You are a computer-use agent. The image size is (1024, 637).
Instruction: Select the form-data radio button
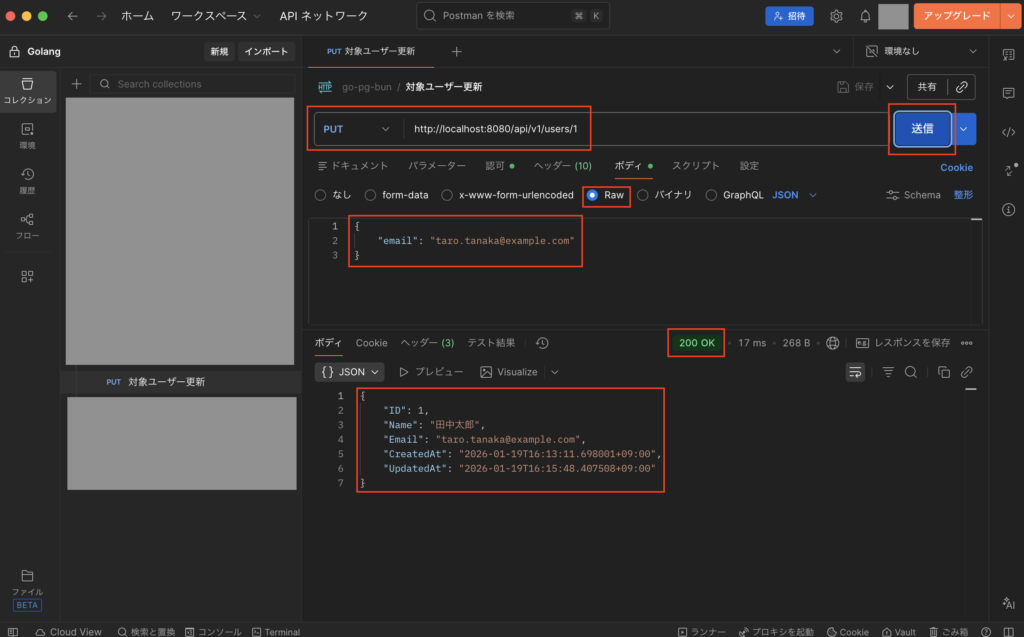pyautogui.click(x=371, y=195)
